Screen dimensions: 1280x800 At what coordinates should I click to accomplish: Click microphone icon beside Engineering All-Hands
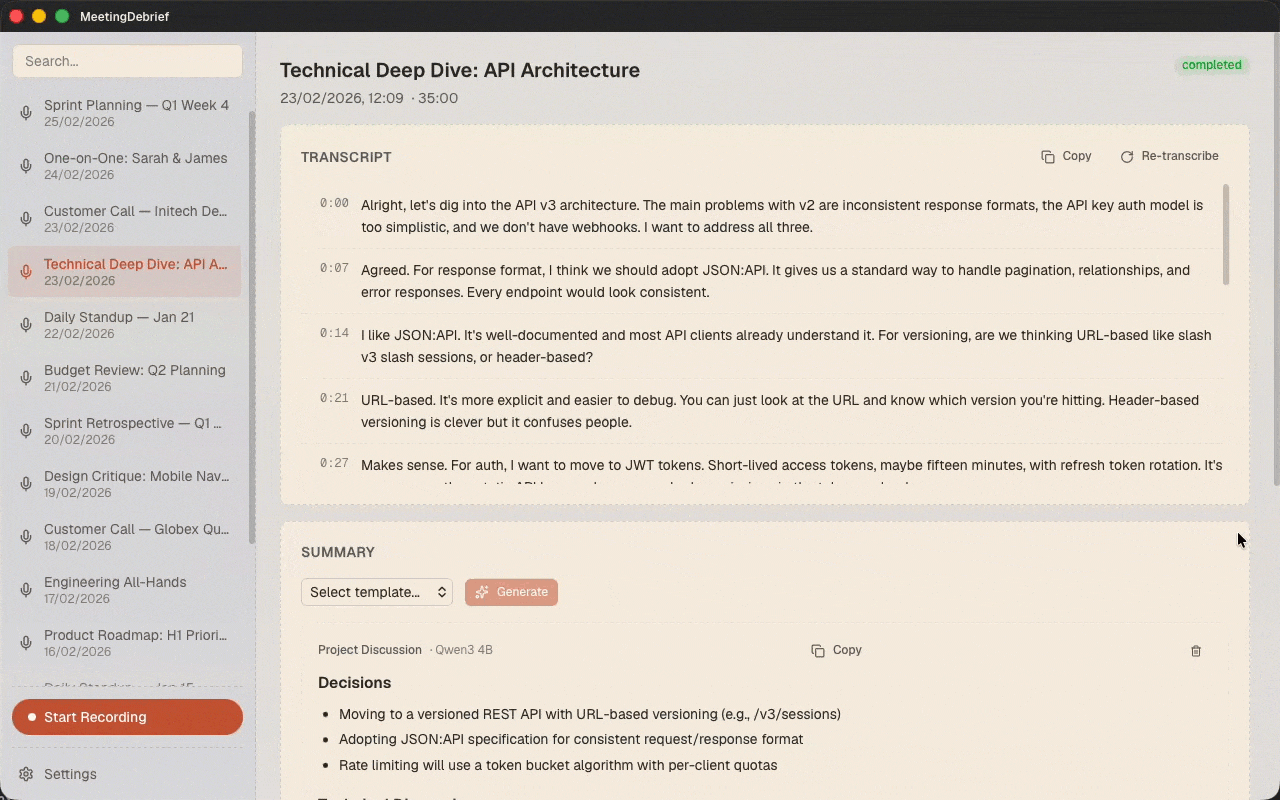coord(26,590)
